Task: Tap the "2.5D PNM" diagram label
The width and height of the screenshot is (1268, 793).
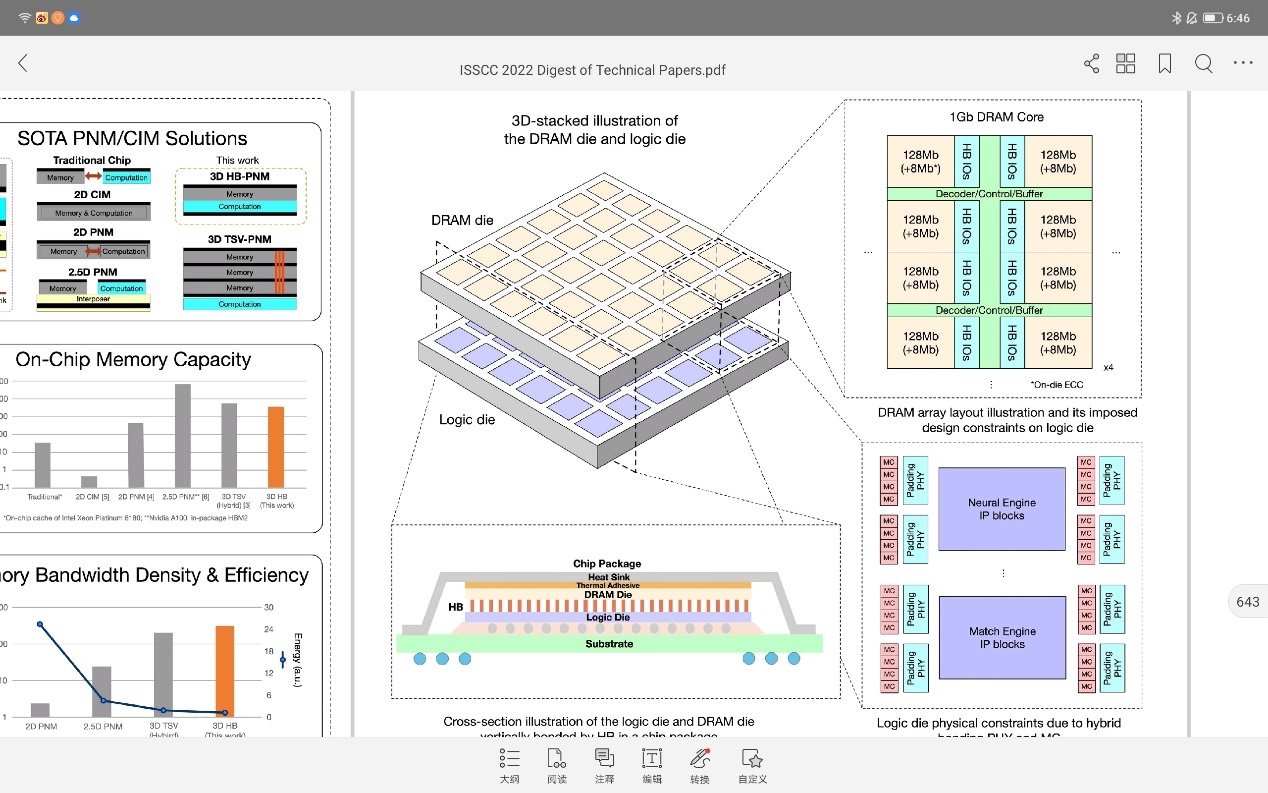Action: (92, 271)
